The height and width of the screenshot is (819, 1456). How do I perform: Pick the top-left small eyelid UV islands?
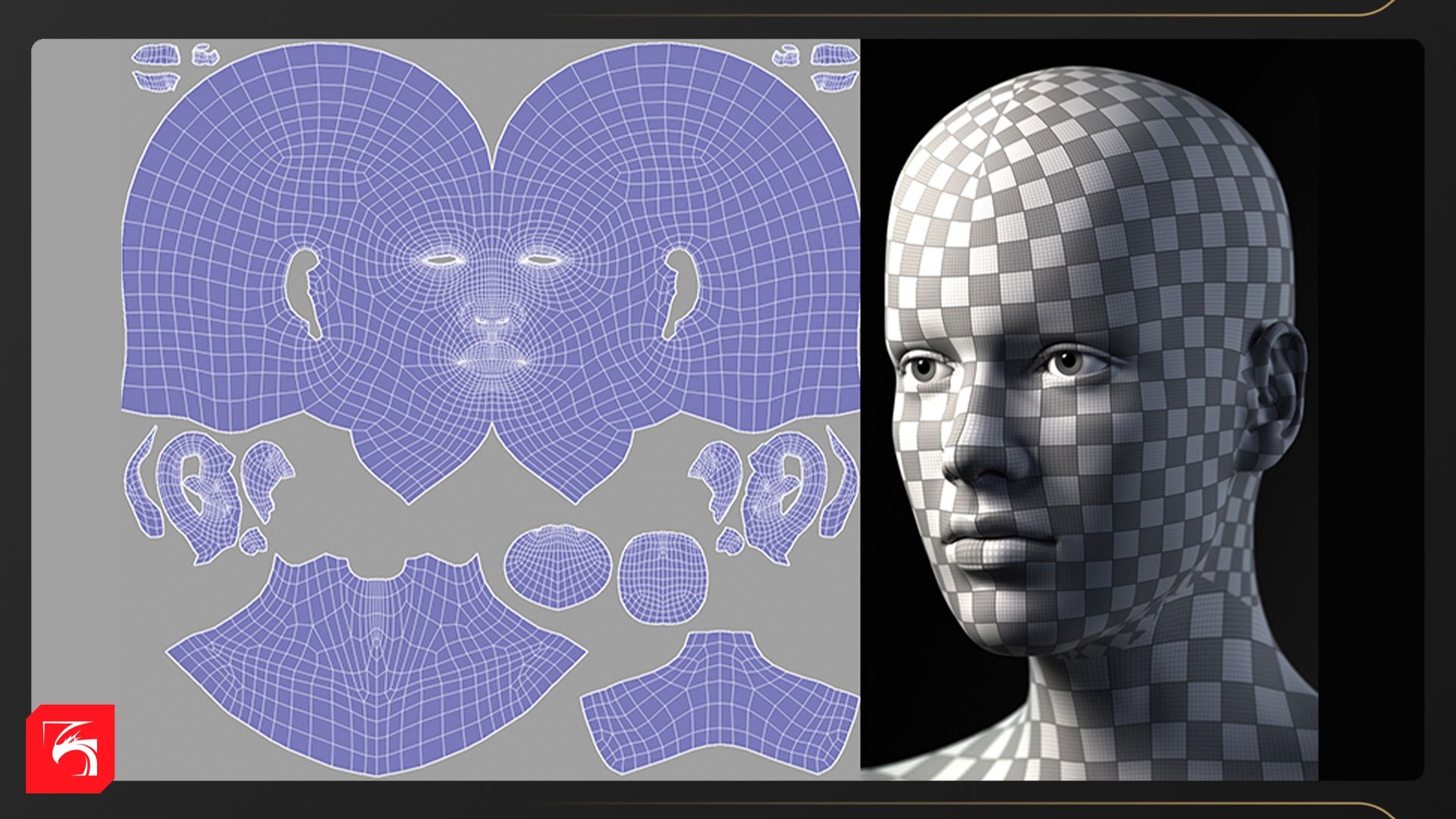click(157, 55)
